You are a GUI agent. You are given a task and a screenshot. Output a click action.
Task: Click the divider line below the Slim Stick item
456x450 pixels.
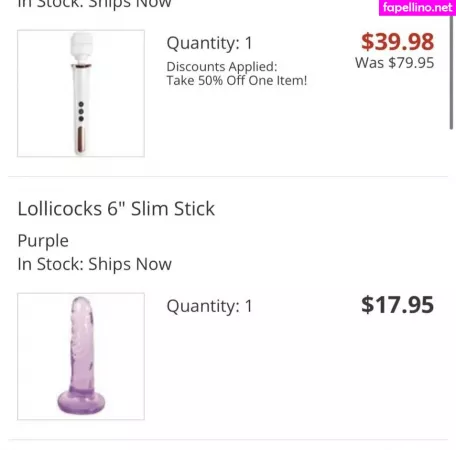[228, 439]
